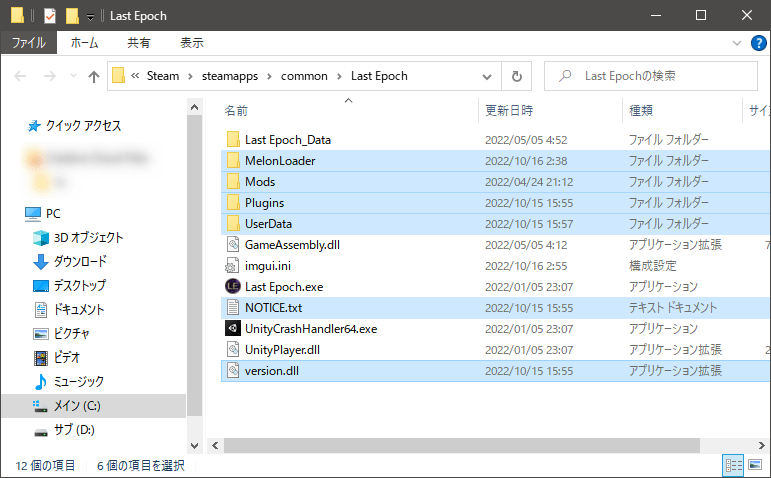Click the common breadcrumb segment
Screen dimensions: 771x478
[x=304, y=76]
